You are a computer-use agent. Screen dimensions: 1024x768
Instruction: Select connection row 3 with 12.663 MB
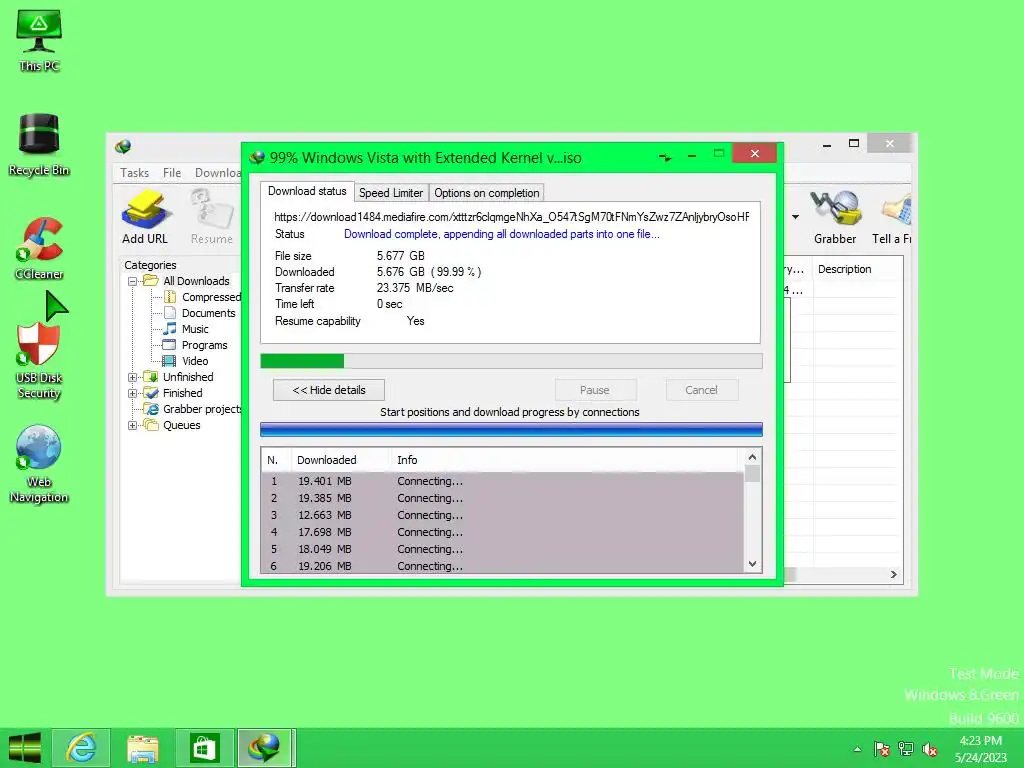(x=502, y=515)
